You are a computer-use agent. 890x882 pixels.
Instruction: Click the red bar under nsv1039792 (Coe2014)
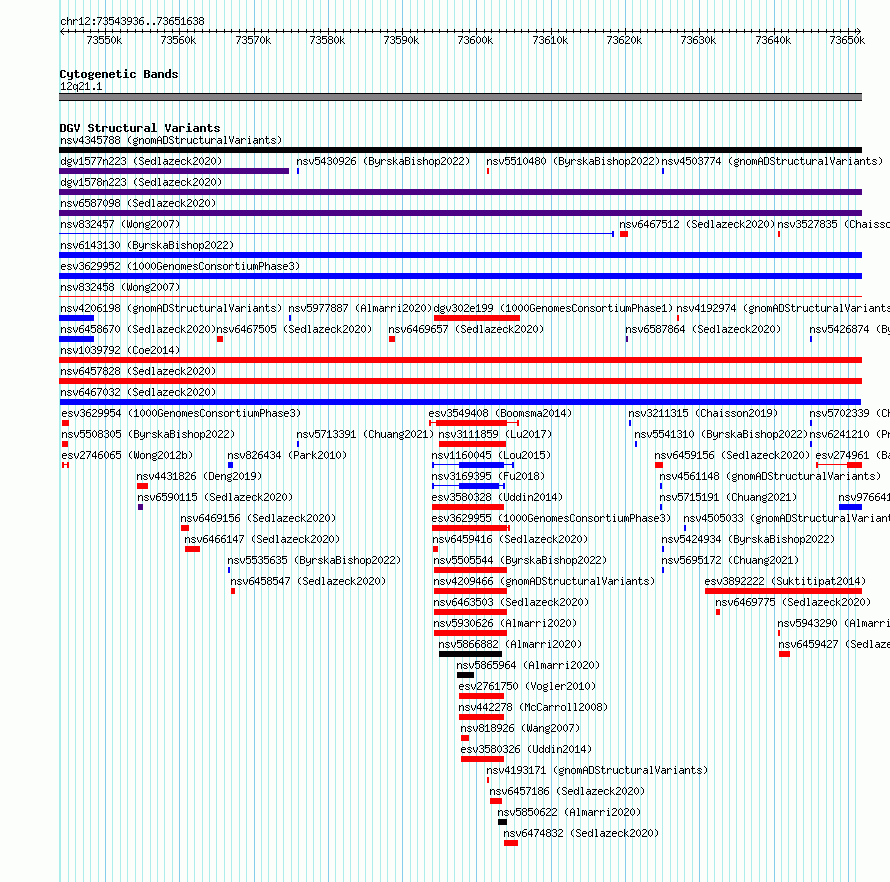tap(460, 360)
